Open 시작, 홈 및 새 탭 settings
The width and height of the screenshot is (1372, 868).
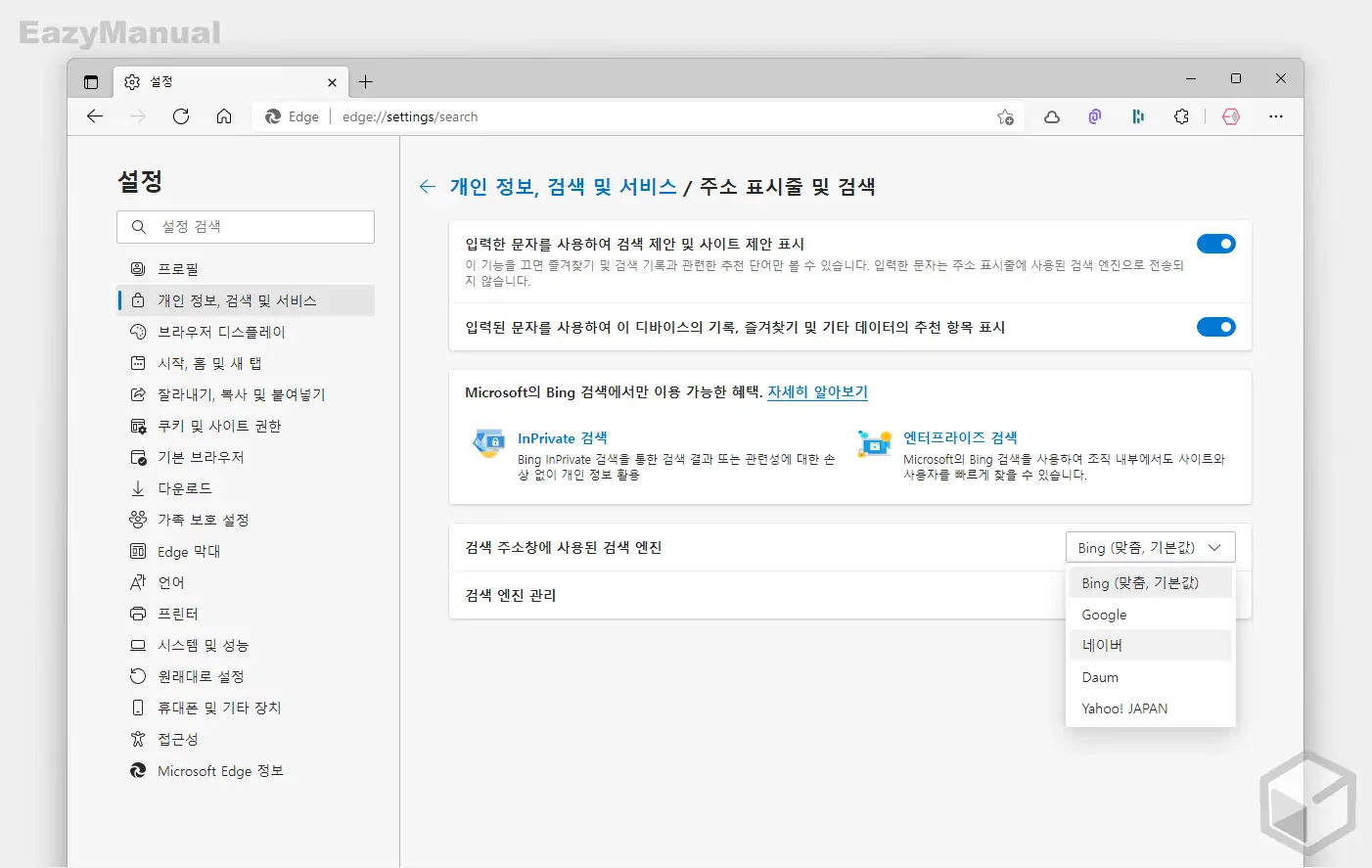pos(246,363)
